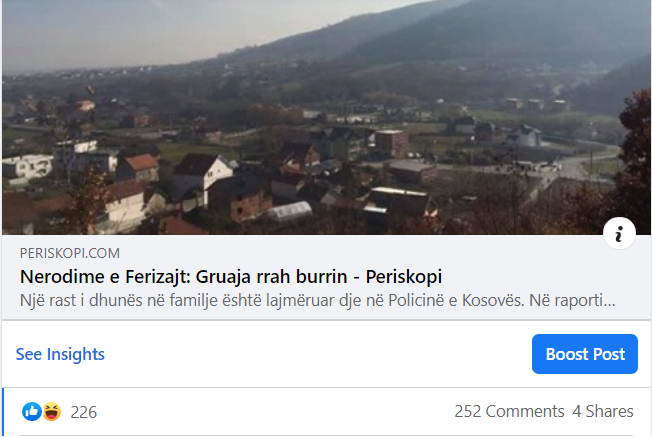652x437 pixels.
Task: Open the 252 Comments thread
Action: 509,411
